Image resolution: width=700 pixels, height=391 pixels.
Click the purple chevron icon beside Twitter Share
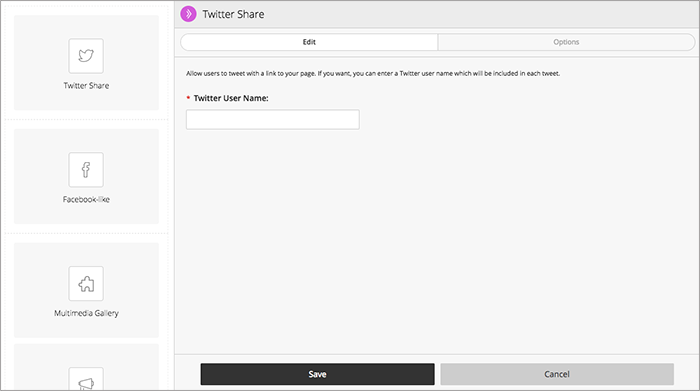tap(188, 14)
